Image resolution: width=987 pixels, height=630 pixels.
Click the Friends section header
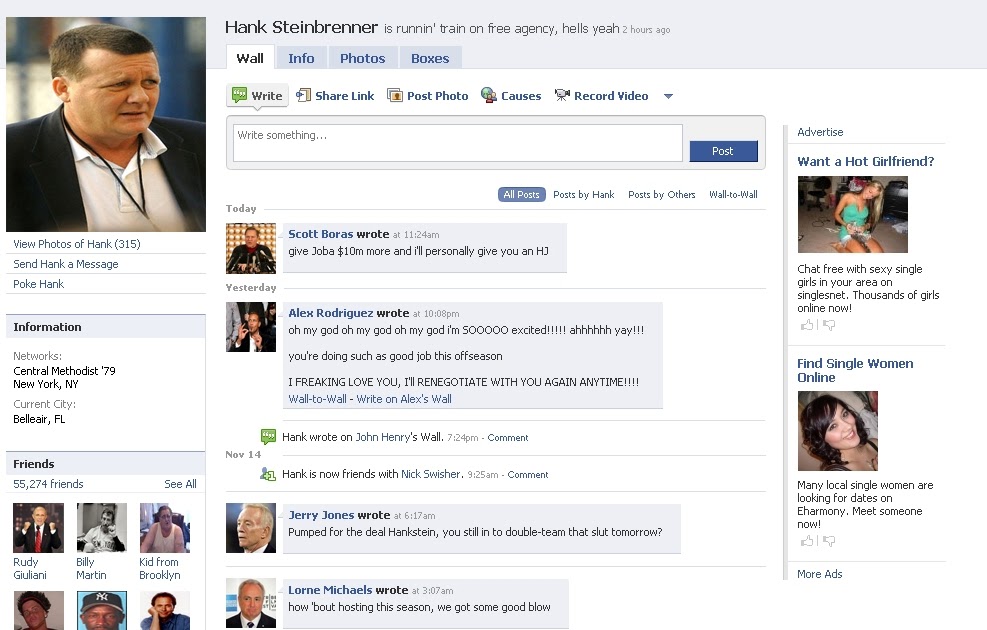tap(106, 464)
